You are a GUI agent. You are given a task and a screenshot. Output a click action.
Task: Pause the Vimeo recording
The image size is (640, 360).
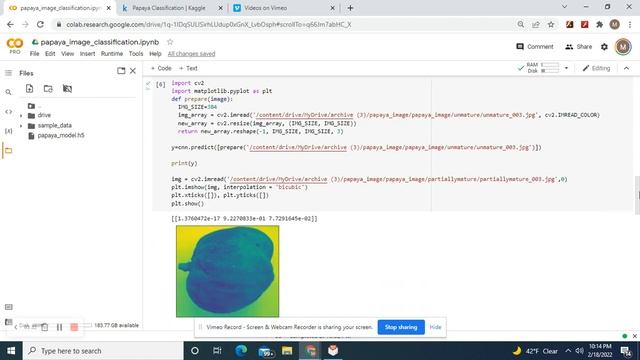pyautogui.click(x=59, y=327)
